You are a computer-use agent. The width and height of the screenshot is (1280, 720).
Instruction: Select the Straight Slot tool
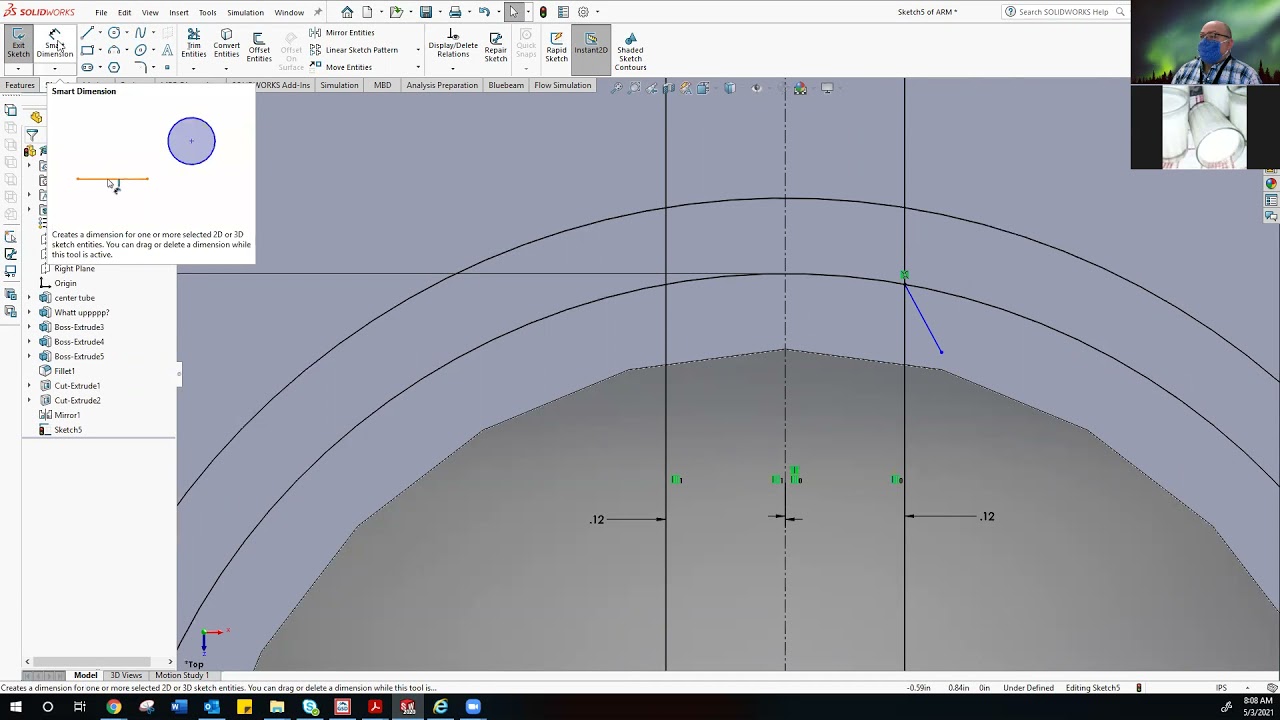(88, 68)
